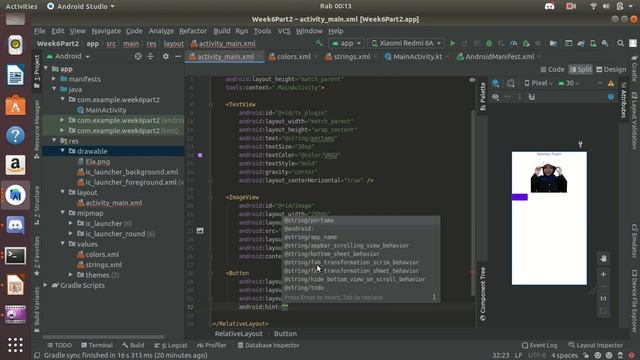This screenshot has height=360, width=640.
Task: Click the yellow warning icon in preview
Action: tap(611, 83)
